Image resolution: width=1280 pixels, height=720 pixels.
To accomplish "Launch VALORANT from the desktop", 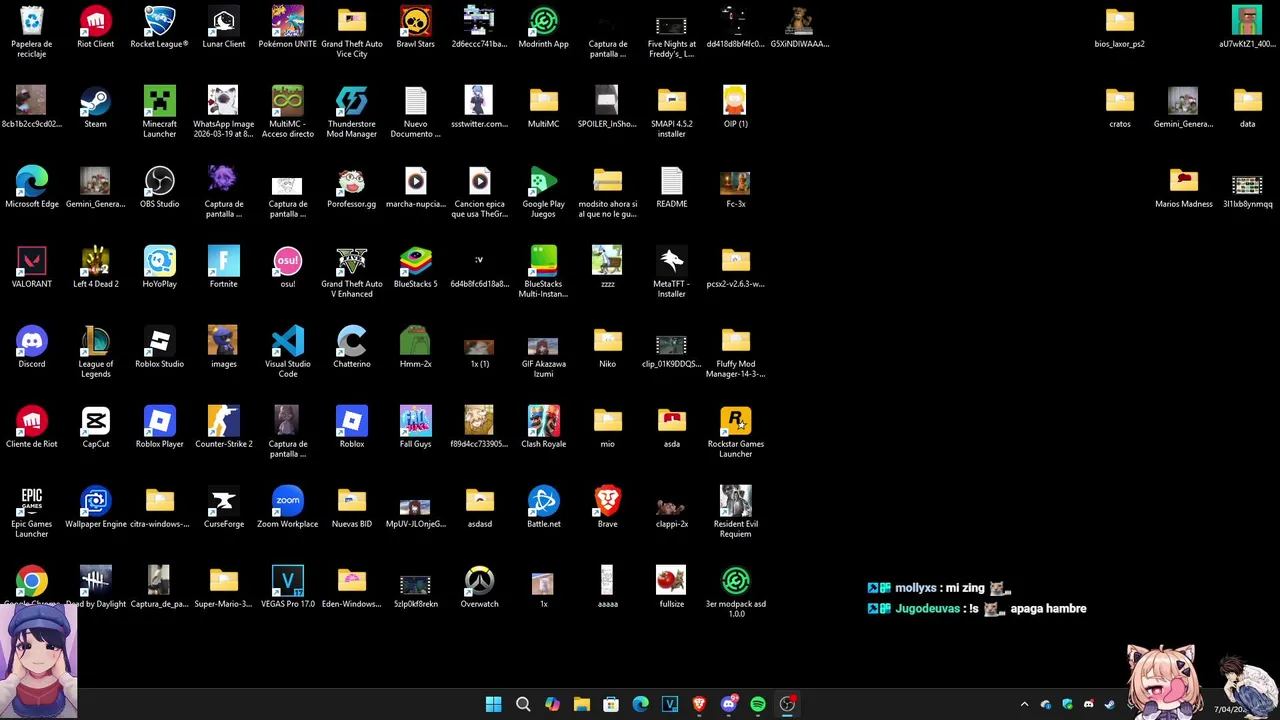I will pyautogui.click(x=32, y=267).
